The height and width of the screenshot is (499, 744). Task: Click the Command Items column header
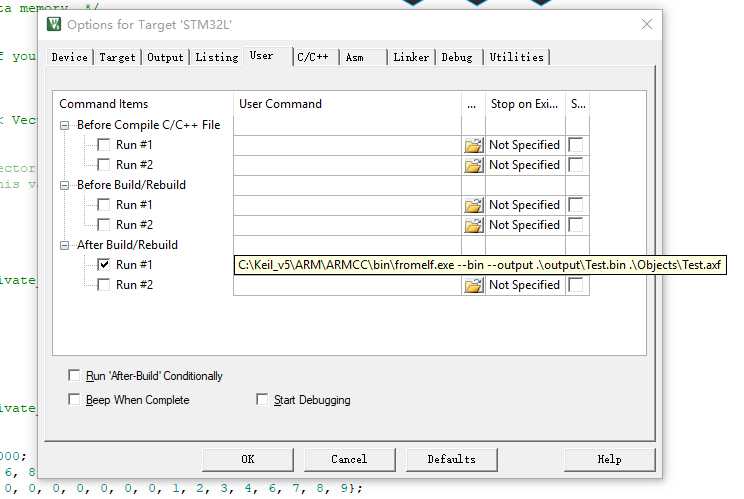(x=143, y=104)
